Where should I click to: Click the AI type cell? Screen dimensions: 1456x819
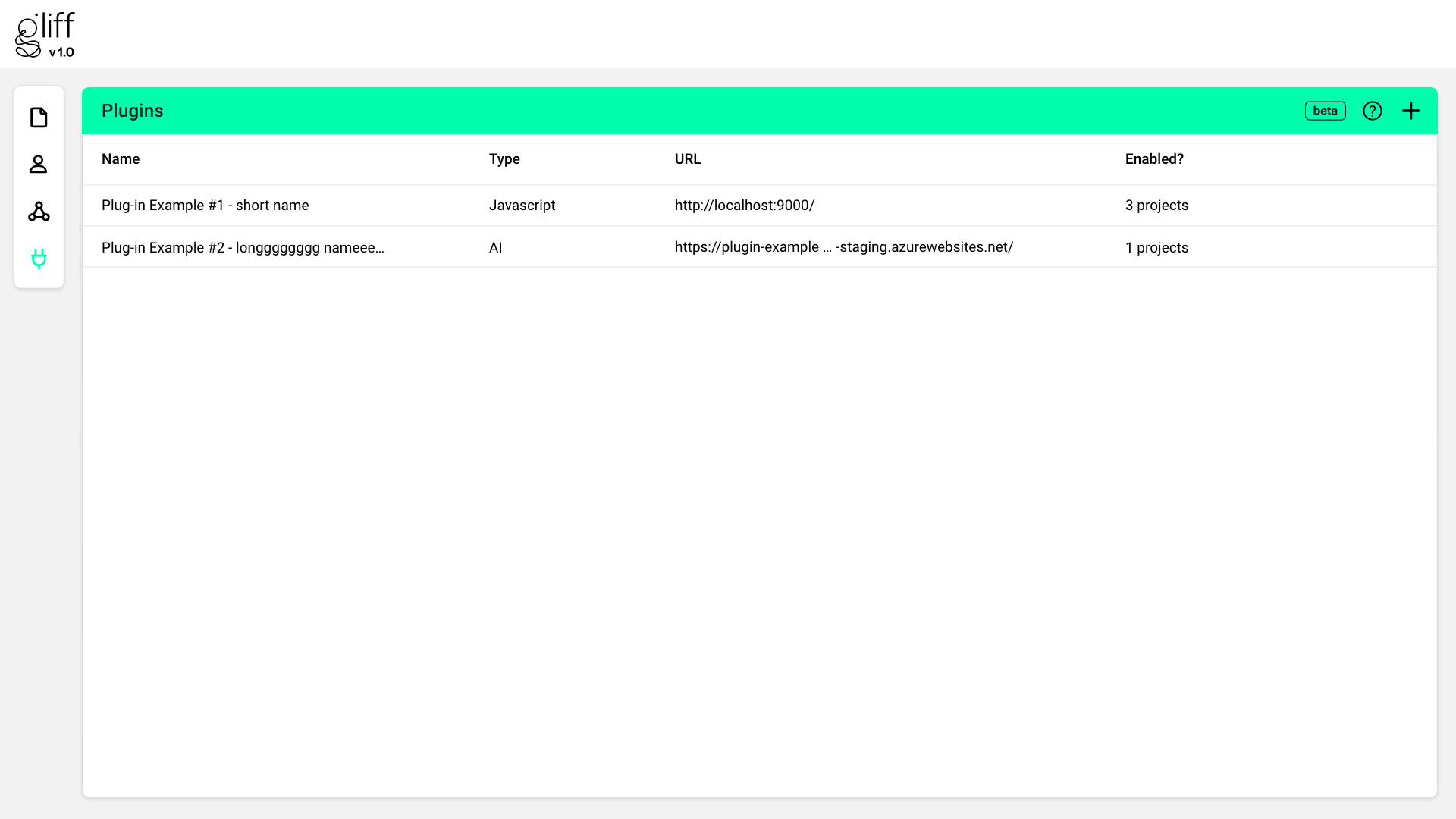point(495,248)
